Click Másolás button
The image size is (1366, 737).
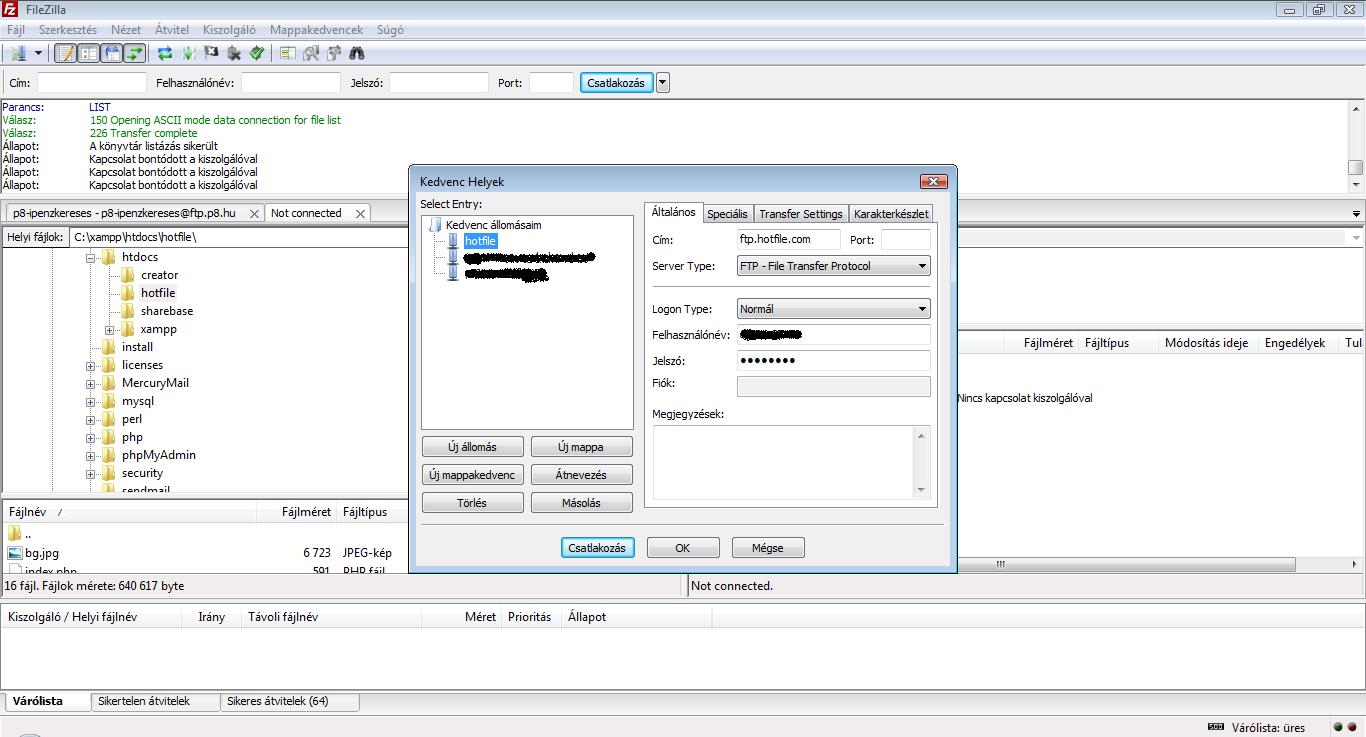(581, 503)
